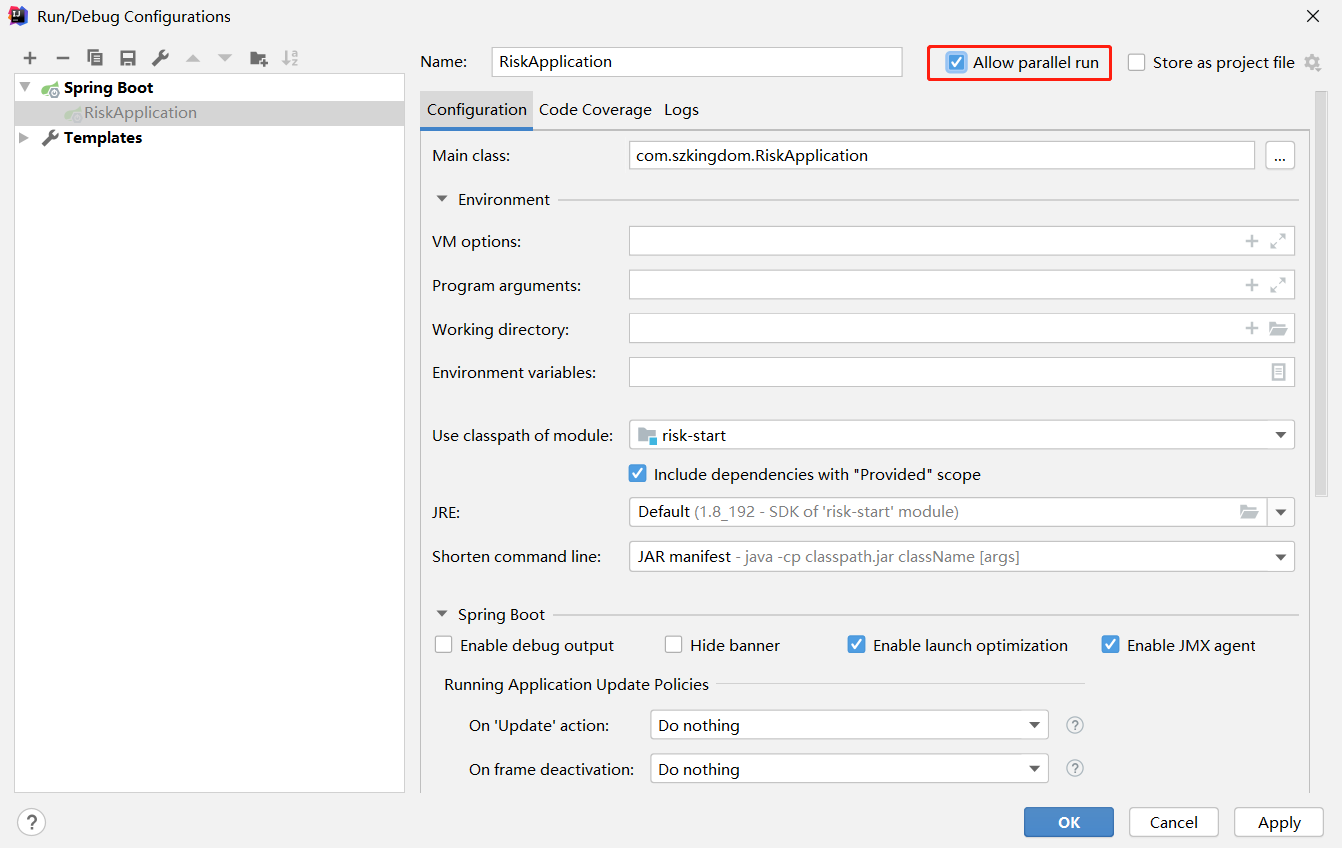The width and height of the screenshot is (1342, 848).
Task: Toggle Include dependencies with Provided scope
Action: pyautogui.click(x=637, y=473)
